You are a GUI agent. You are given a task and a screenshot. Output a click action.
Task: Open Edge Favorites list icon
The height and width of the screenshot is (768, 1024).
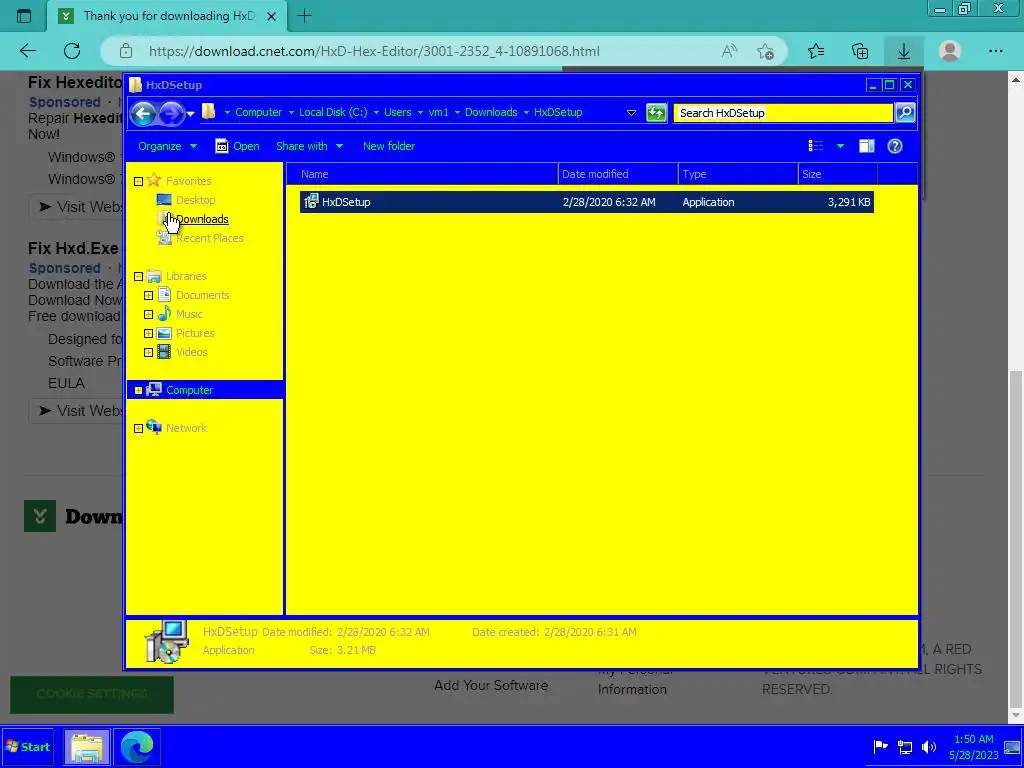[x=816, y=51]
